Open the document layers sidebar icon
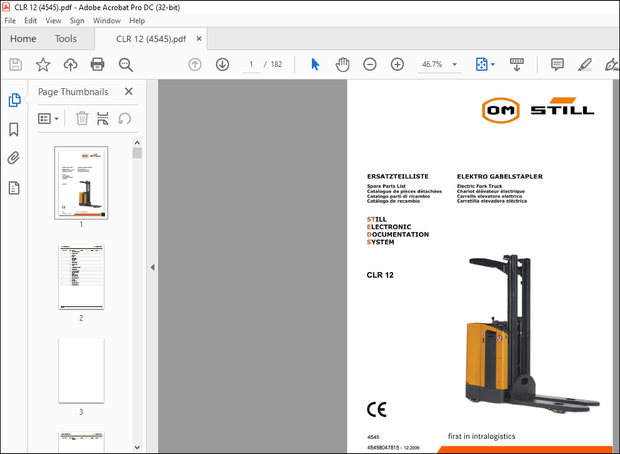This screenshot has width=620, height=454. [14, 188]
